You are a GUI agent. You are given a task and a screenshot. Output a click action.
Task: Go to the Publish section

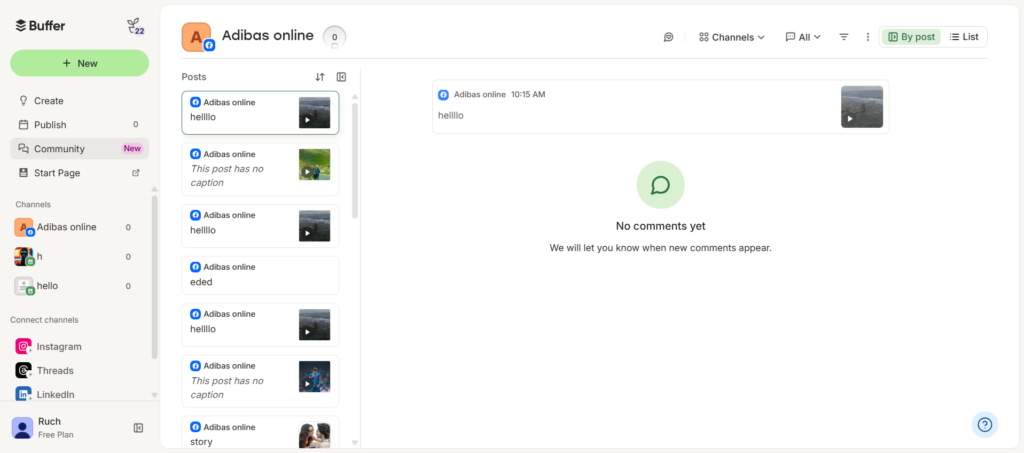point(80,125)
